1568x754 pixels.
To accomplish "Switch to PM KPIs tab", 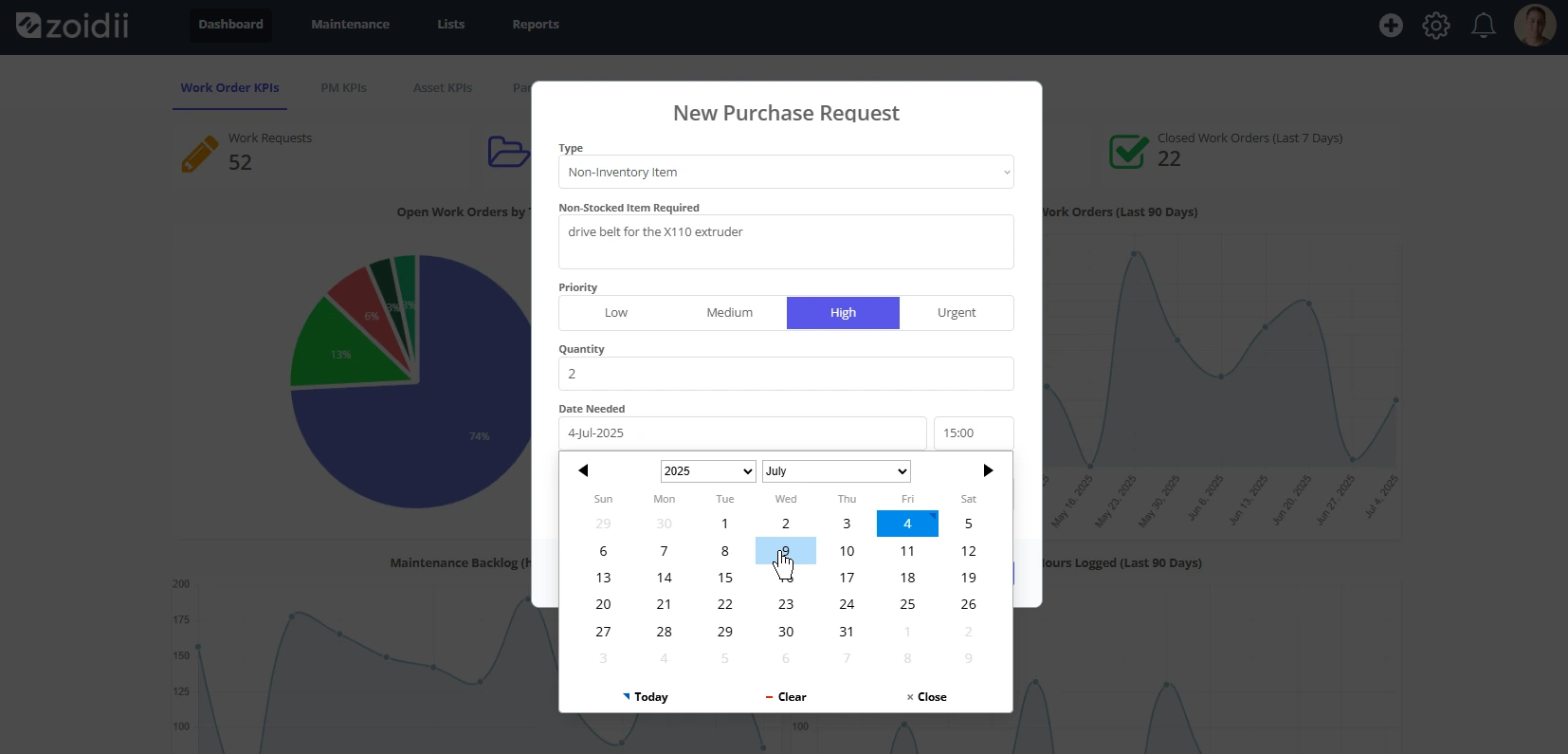I will 344,88.
